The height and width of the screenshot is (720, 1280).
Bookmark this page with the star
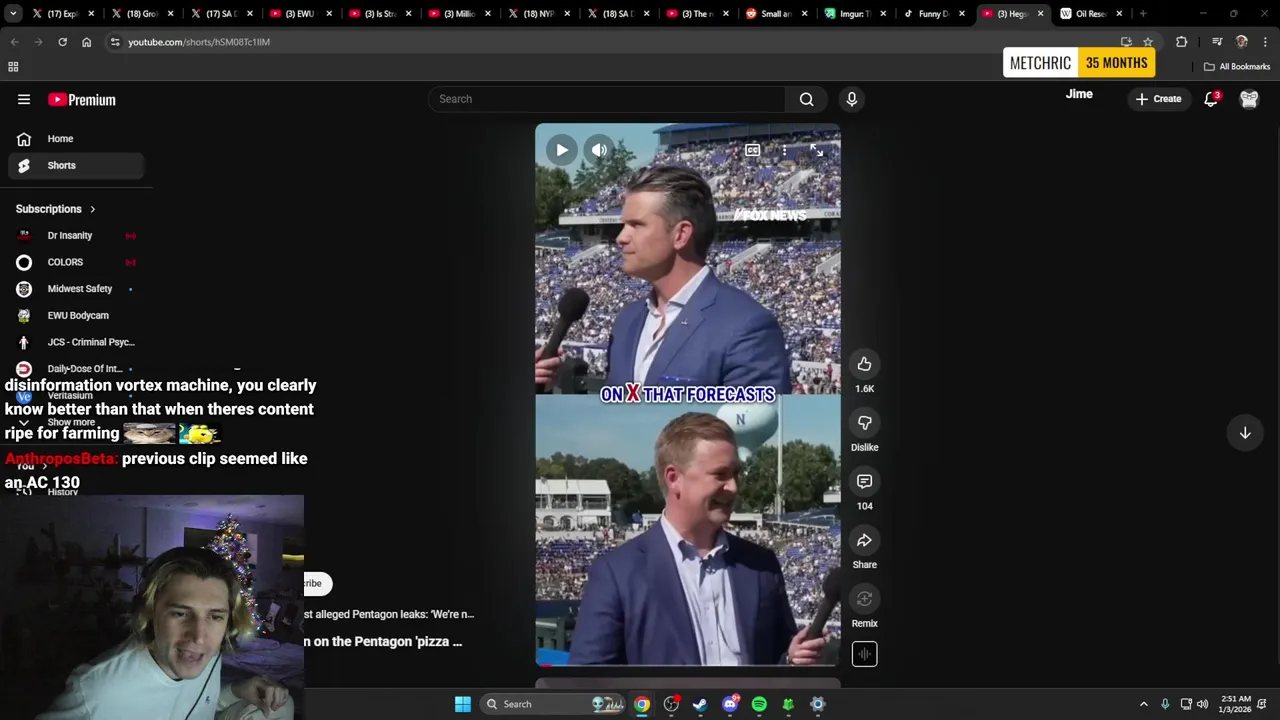[x=1148, y=42]
